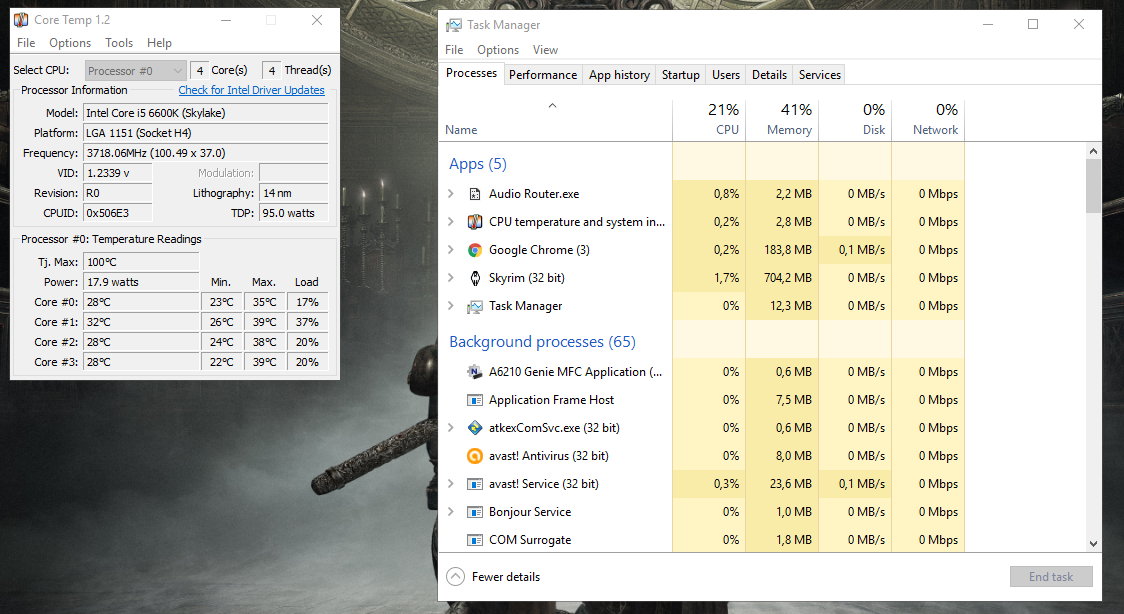Image resolution: width=1124 pixels, height=614 pixels.
Task: Click the process list scroll up arrow
Action: tap(1092, 151)
